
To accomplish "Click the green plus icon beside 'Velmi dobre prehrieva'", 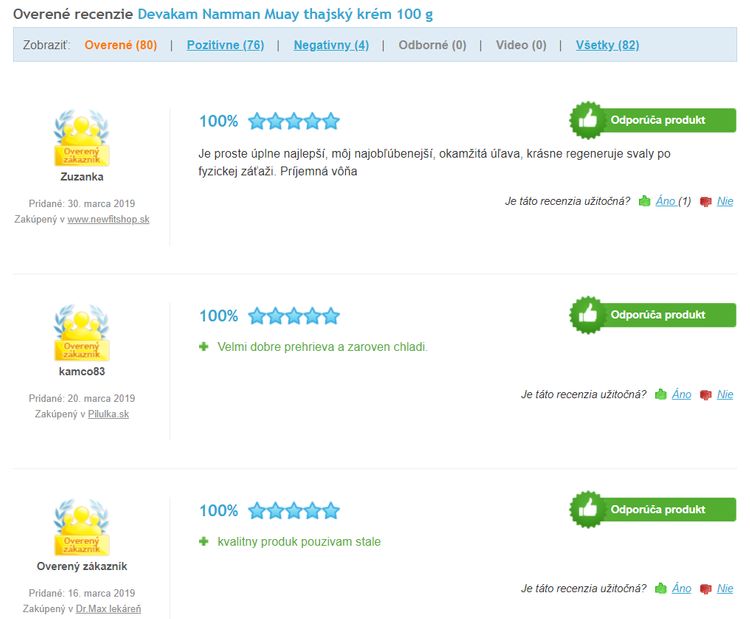I will pos(204,346).
